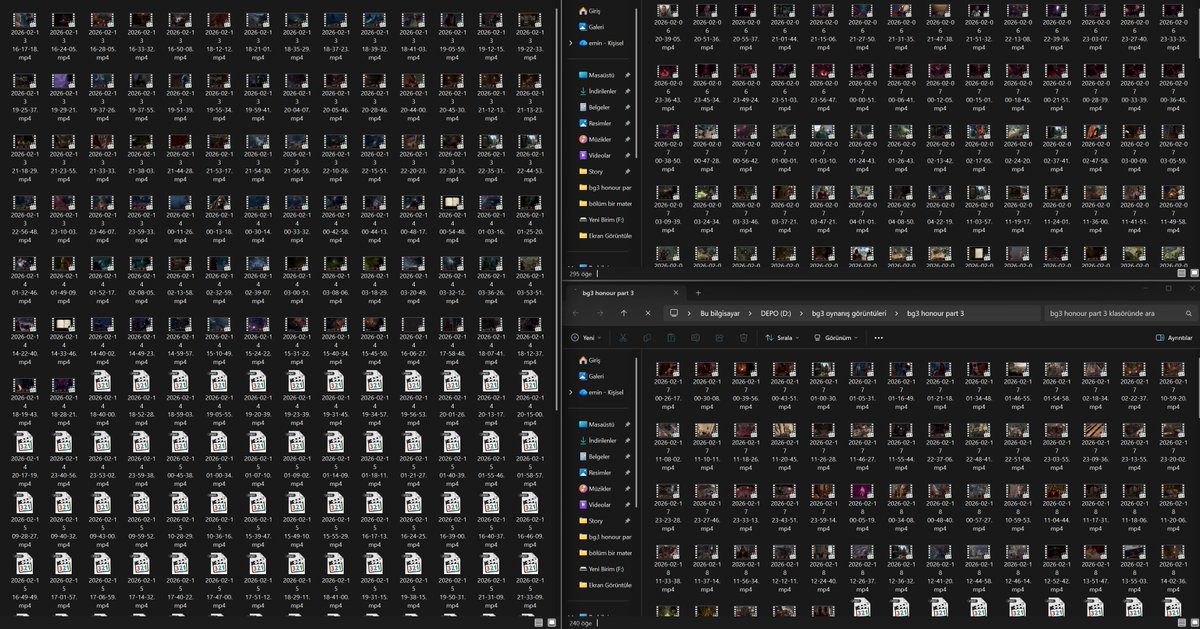This screenshot has width=1200, height=629.
Task: Expand chevron after DEPO (D:) in the address bar
Action: coord(799,313)
